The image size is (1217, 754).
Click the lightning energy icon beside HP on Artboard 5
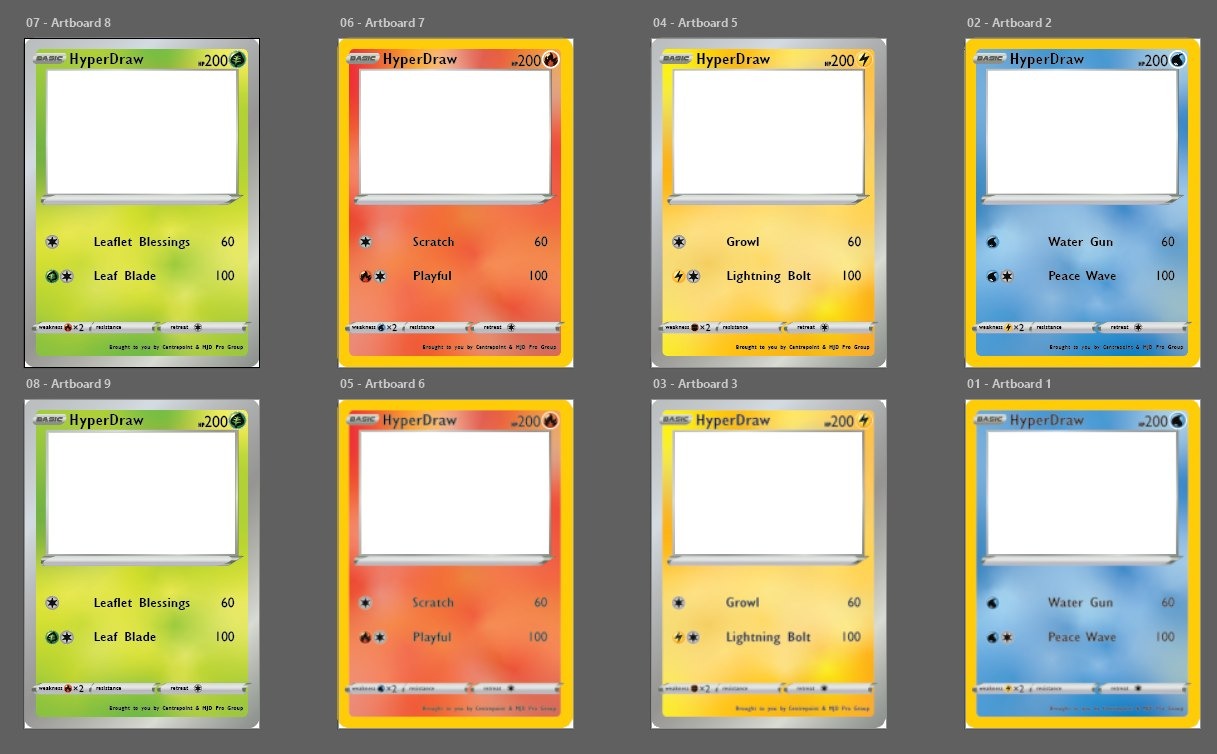click(x=865, y=60)
